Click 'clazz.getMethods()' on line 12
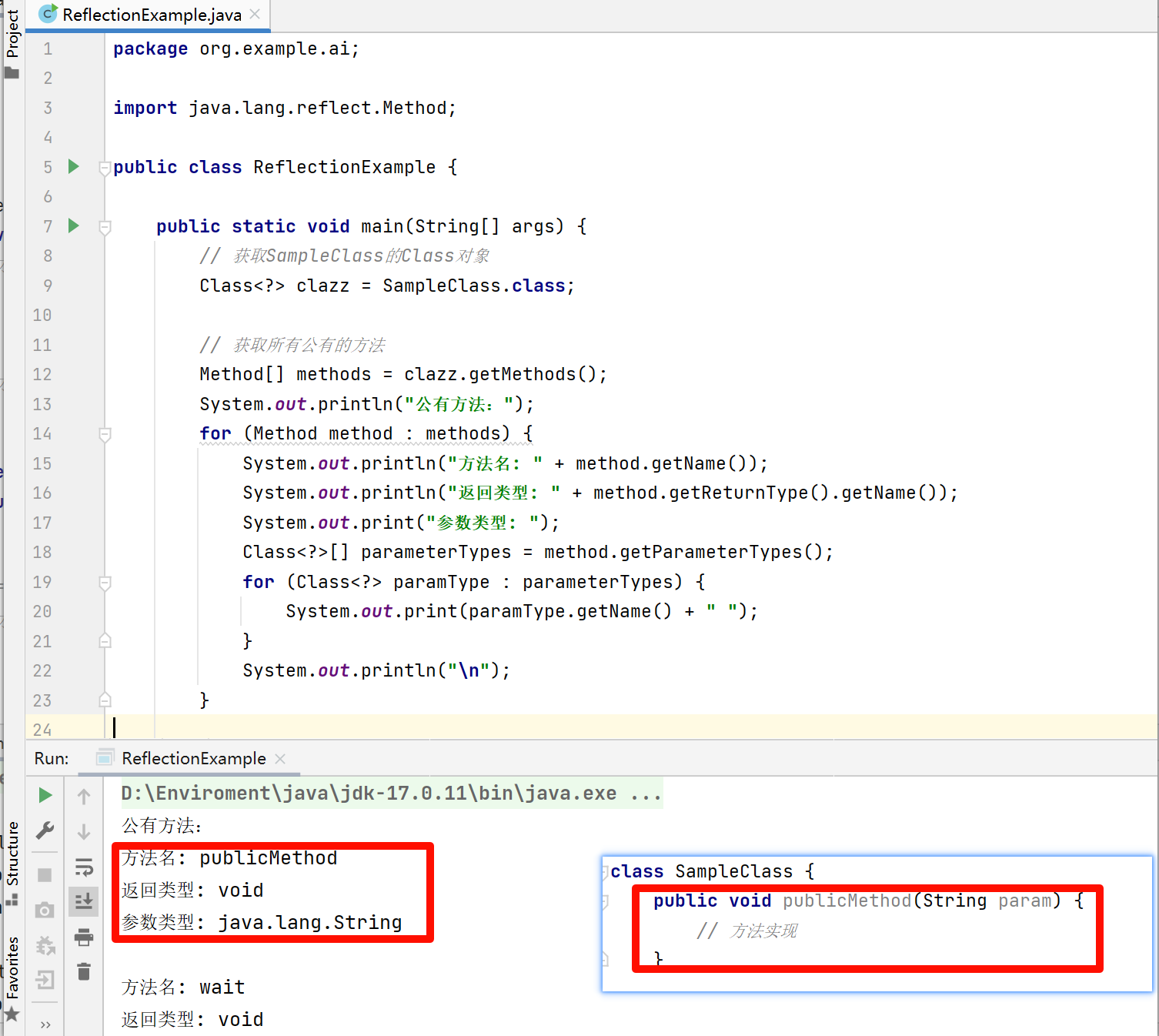 (x=500, y=374)
